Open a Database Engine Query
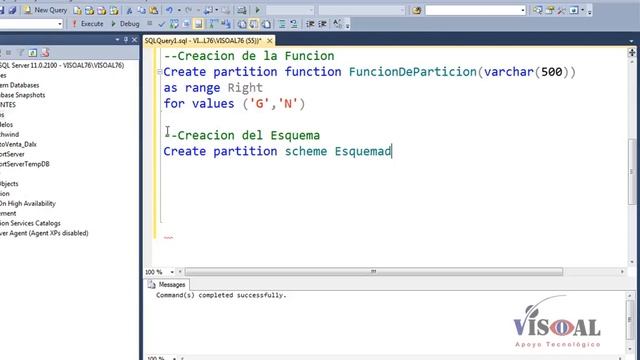The image size is (640, 360). coord(78,10)
